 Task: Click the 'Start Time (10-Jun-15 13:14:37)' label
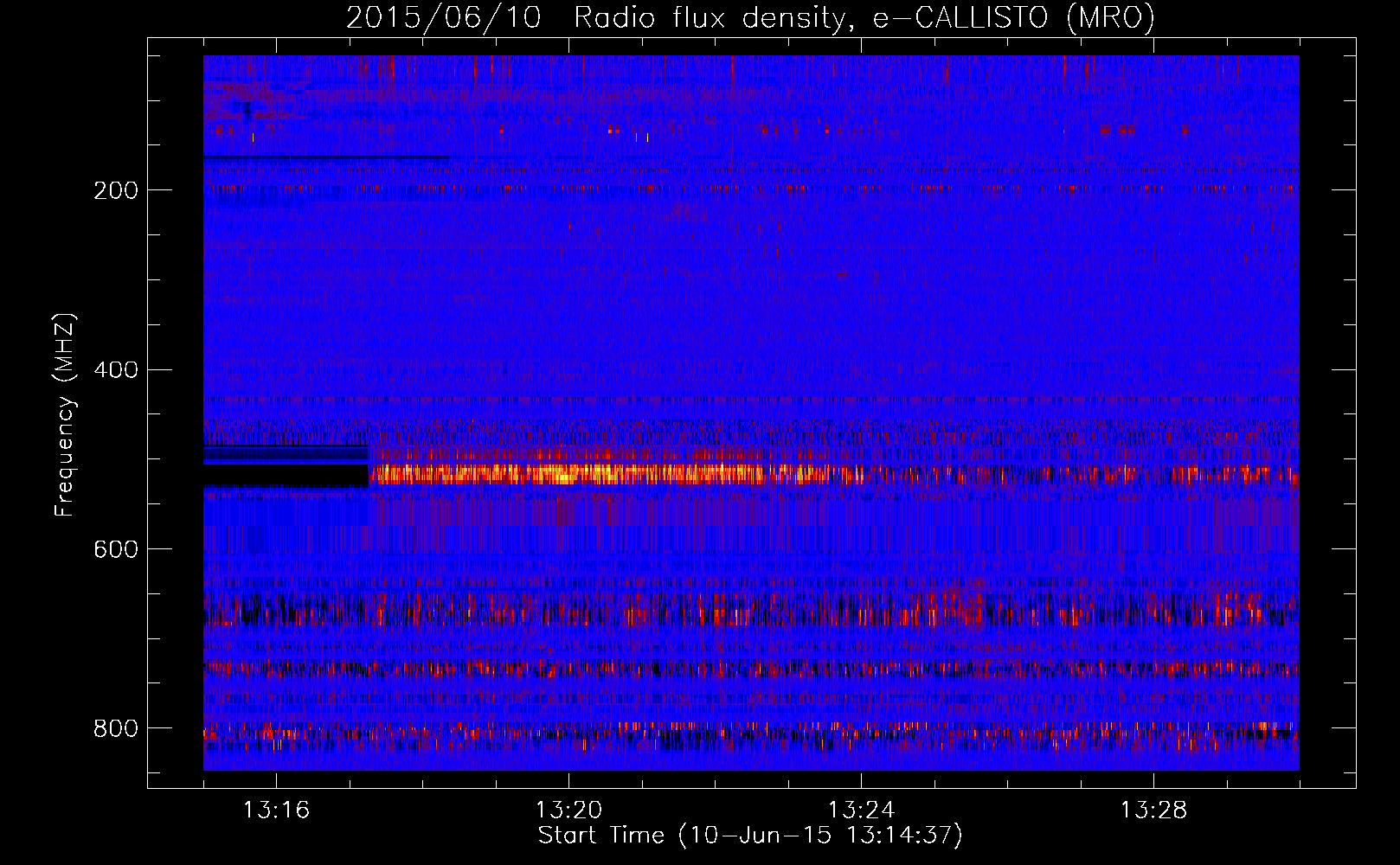(x=750, y=836)
